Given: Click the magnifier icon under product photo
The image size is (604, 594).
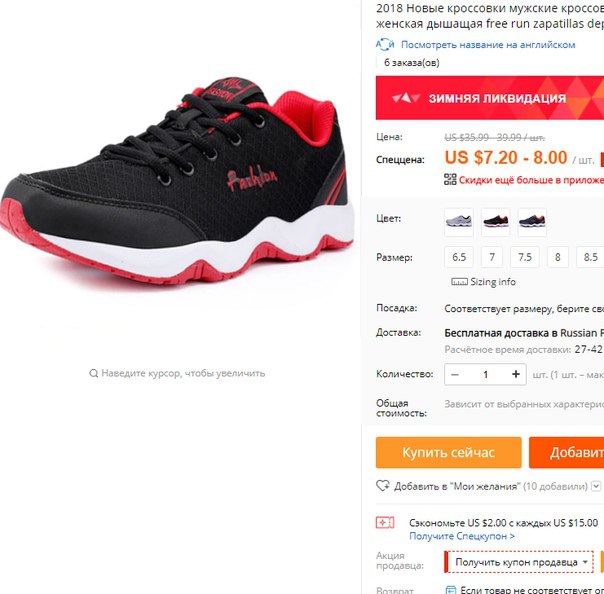Looking at the screenshot, I should (x=94, y=373).
